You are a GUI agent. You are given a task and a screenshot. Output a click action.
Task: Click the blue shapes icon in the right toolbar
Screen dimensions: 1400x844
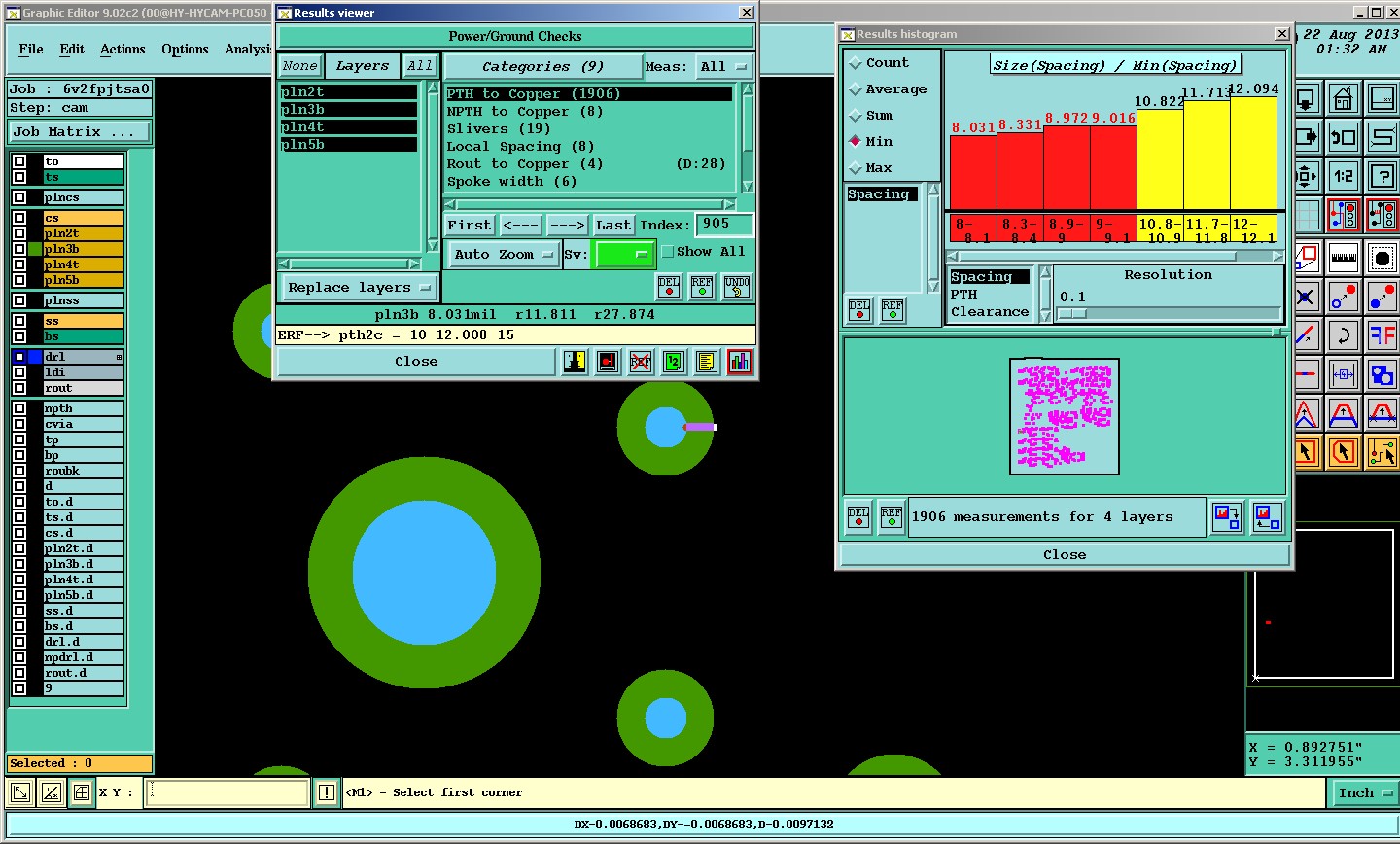pos(1382,373)
